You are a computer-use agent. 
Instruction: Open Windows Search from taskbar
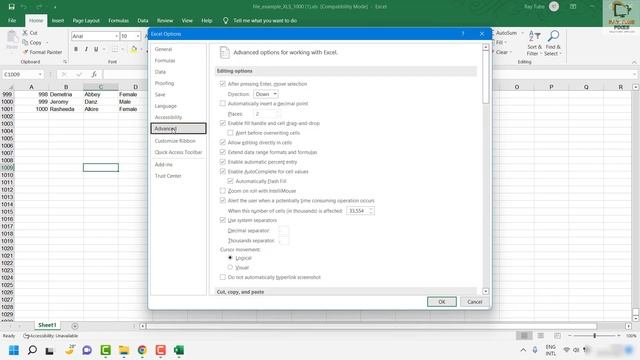click(x=32, y=350)
